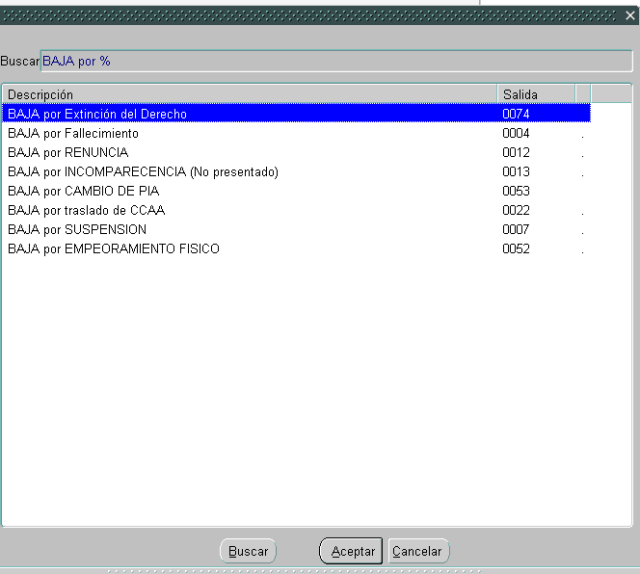The width and height of the screenshot is (640, 574).
Task: Click the Buscar search text field
Action: coord(335,61)
